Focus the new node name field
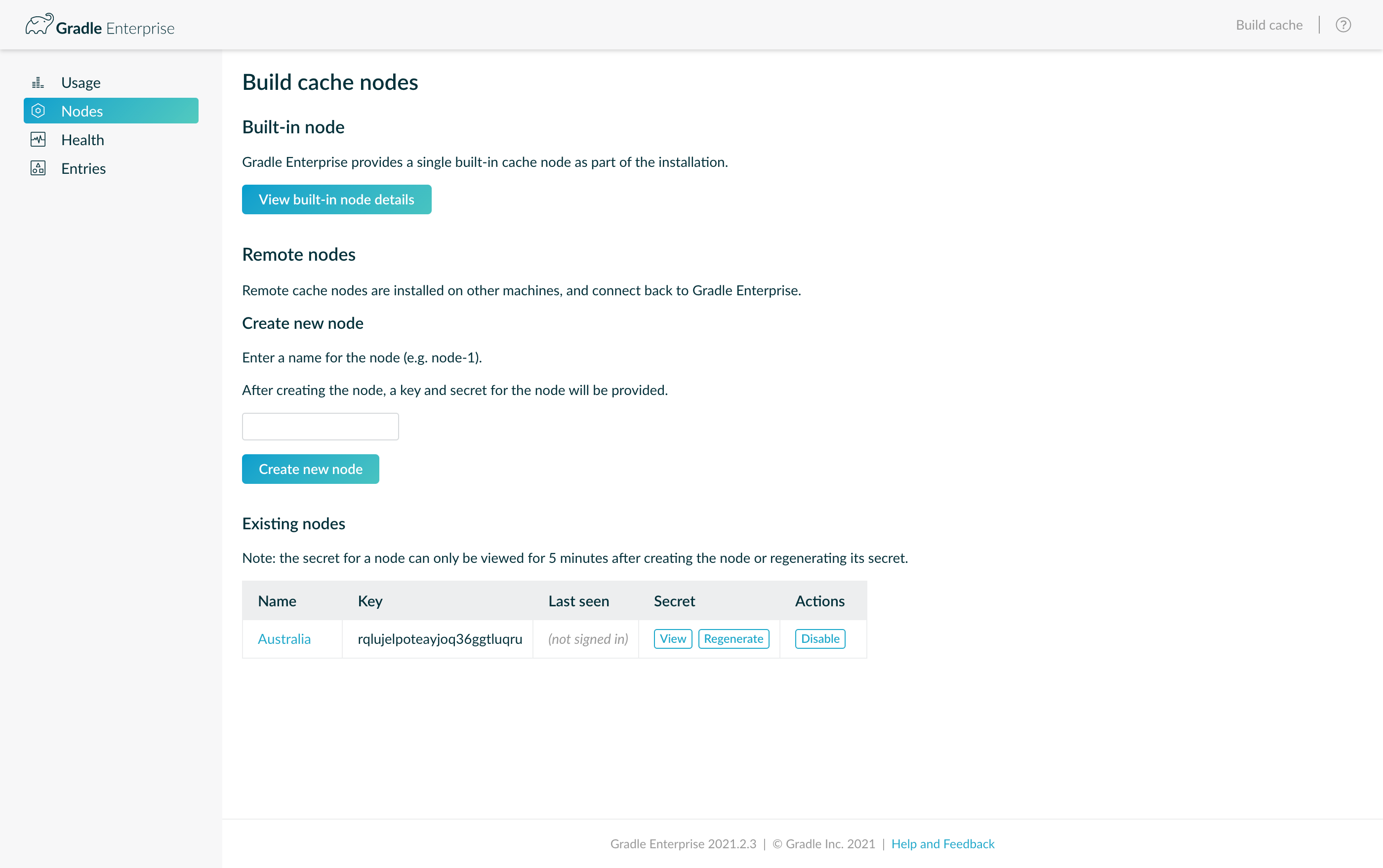 320,427
